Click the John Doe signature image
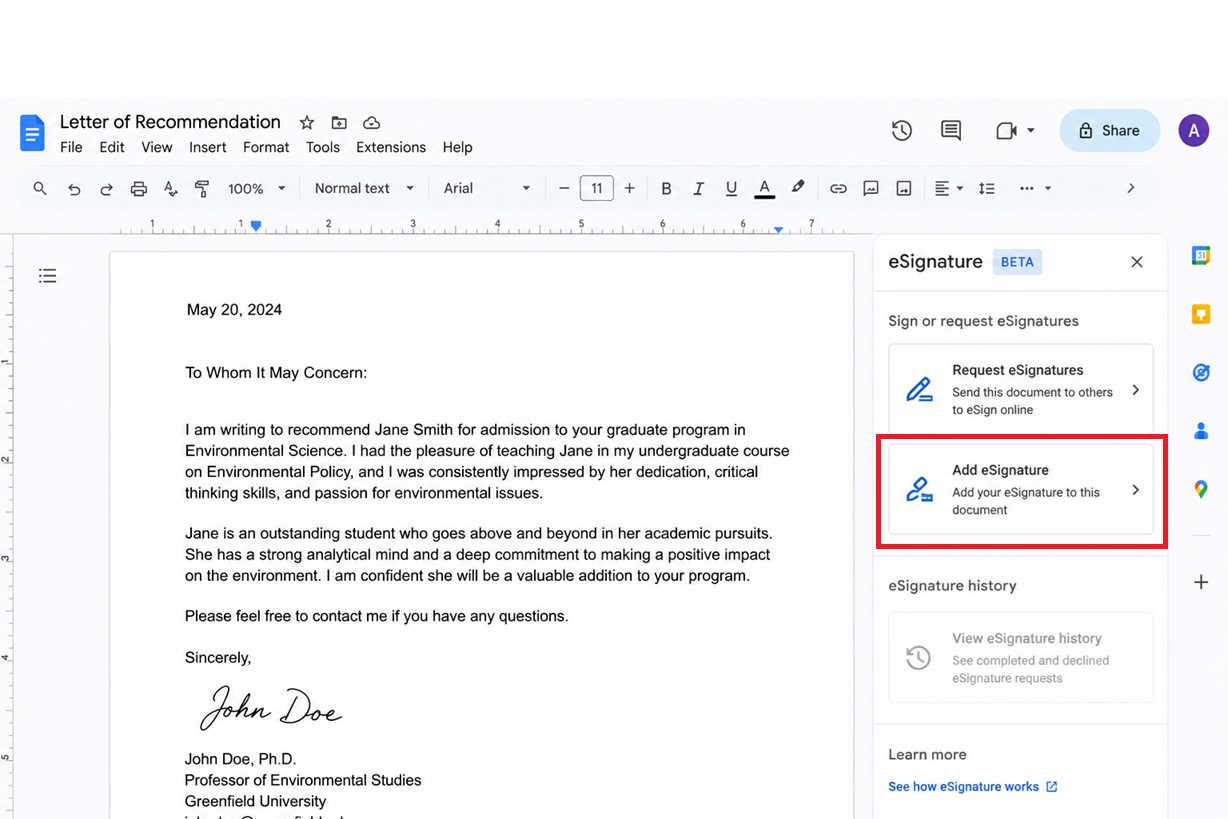 point(270,707)
